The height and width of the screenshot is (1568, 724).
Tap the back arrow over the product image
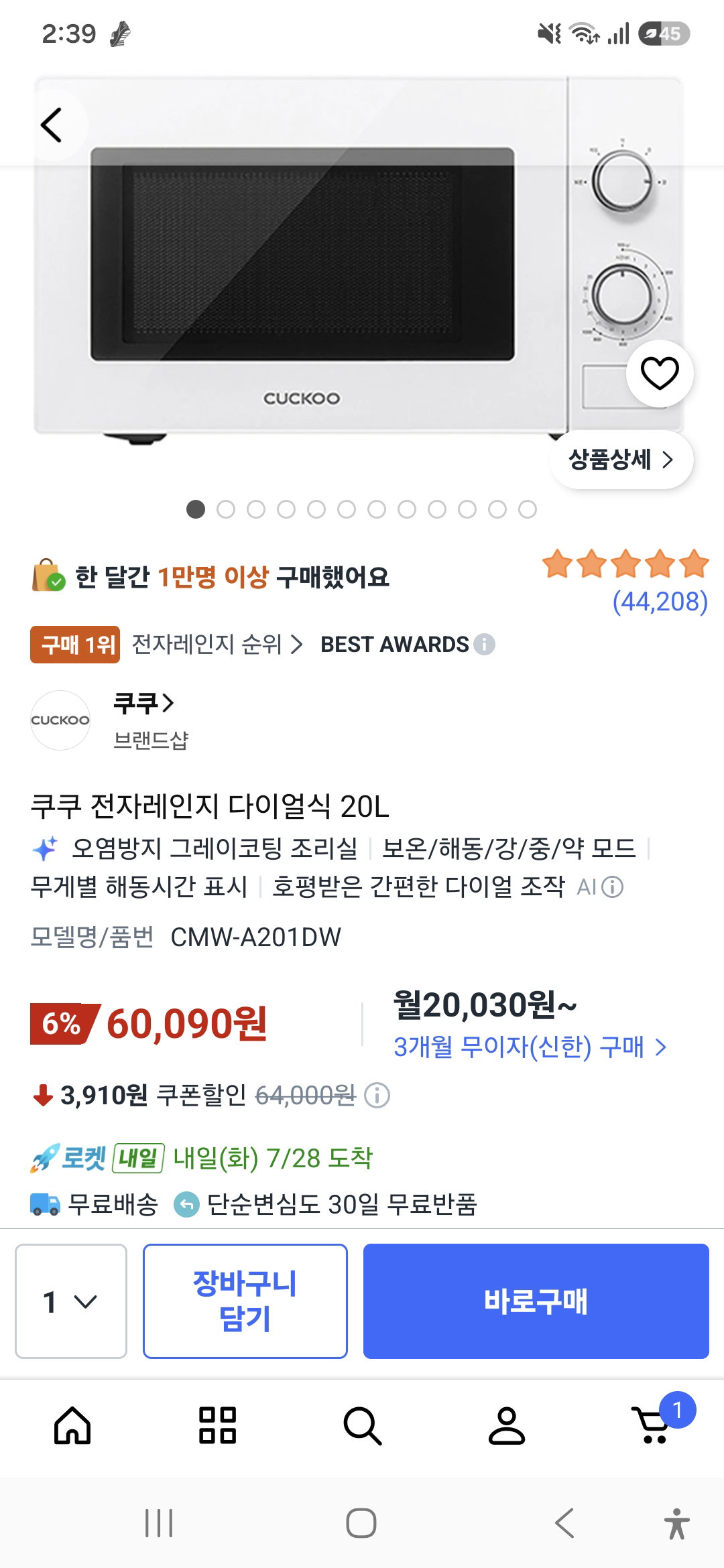tap(52, 125)
